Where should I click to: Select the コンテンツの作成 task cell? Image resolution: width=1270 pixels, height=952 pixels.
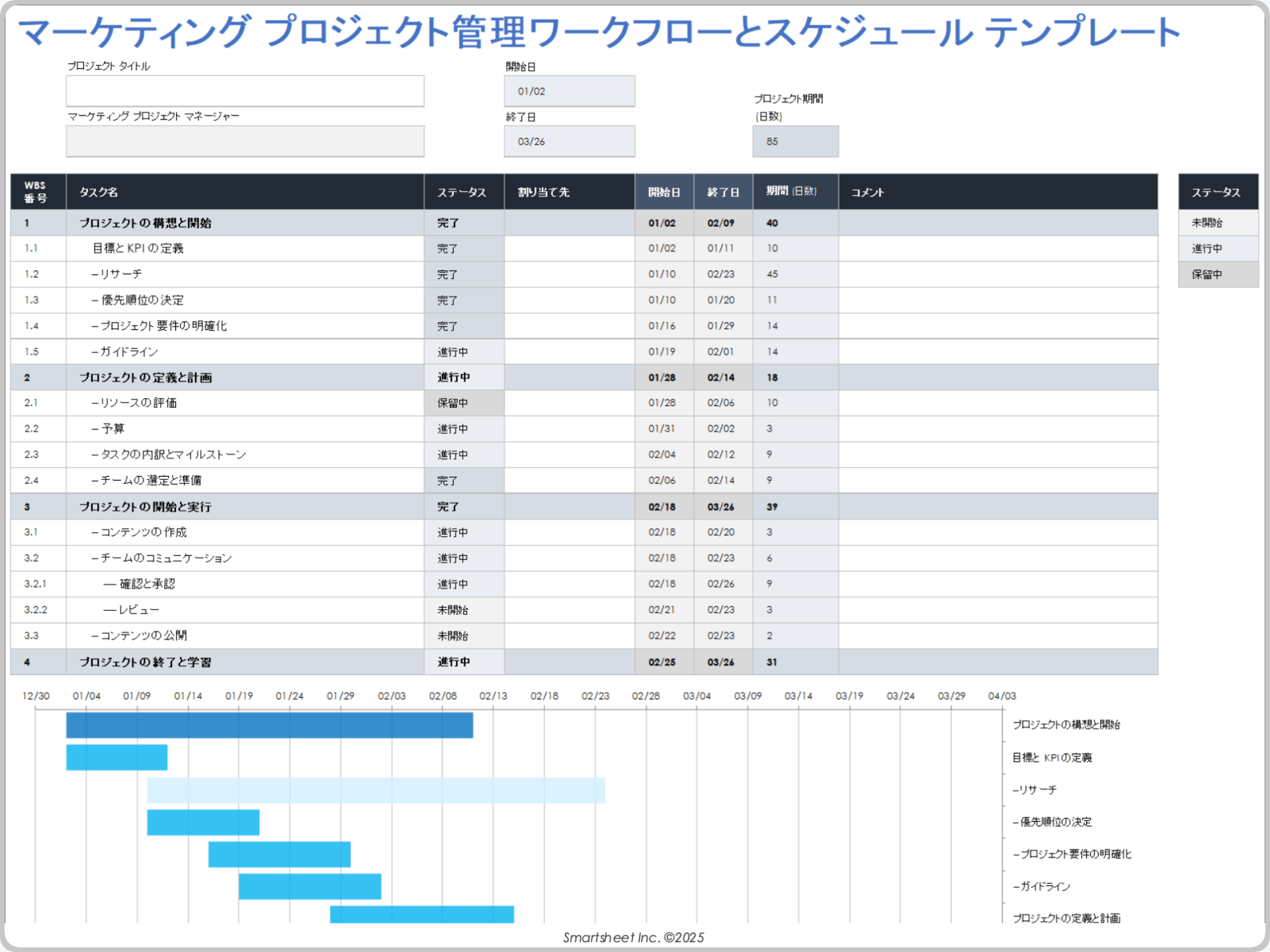tap(245, 532)
